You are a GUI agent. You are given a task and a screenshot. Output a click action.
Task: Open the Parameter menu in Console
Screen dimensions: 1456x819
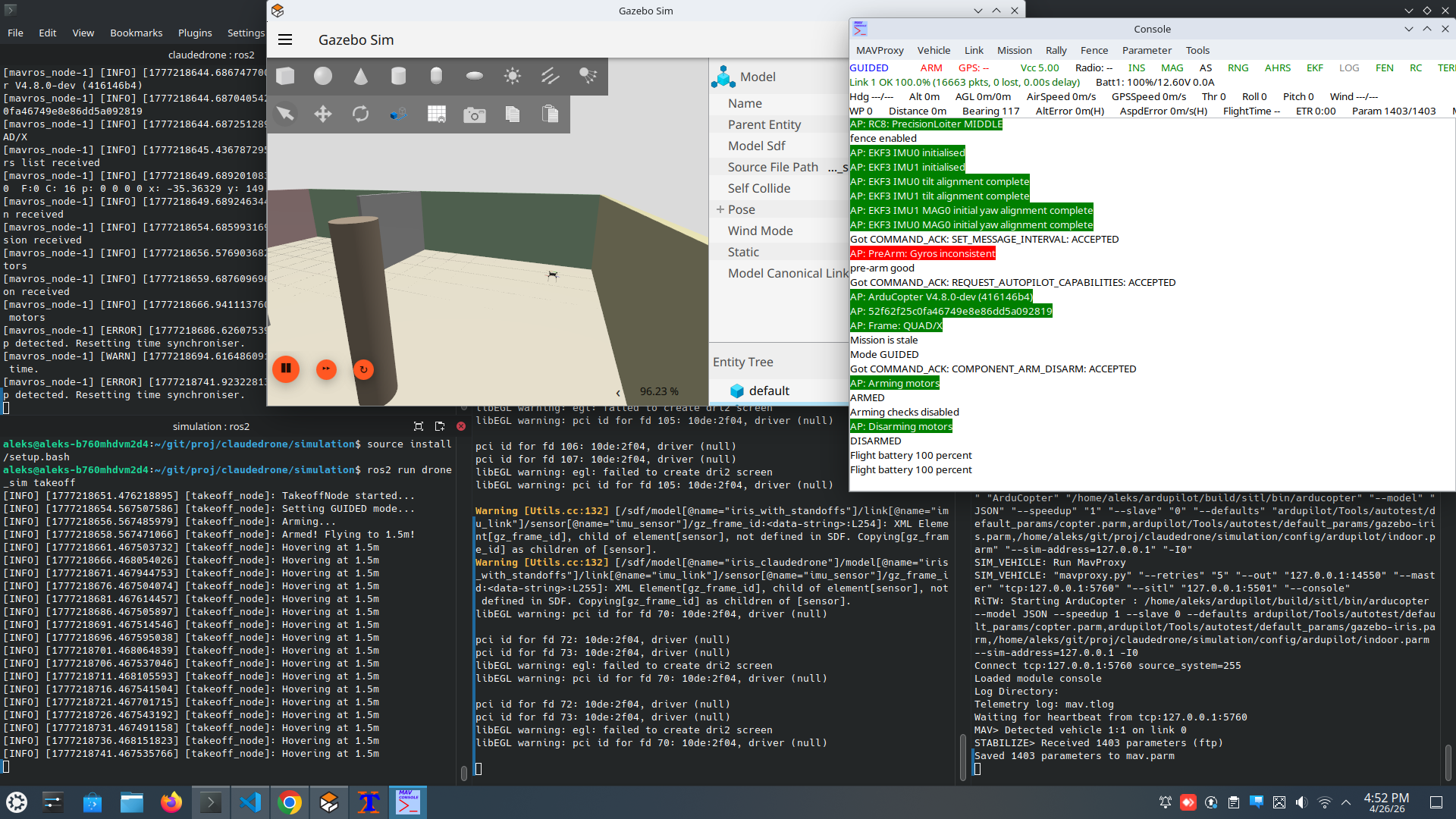pos(1147,50)
